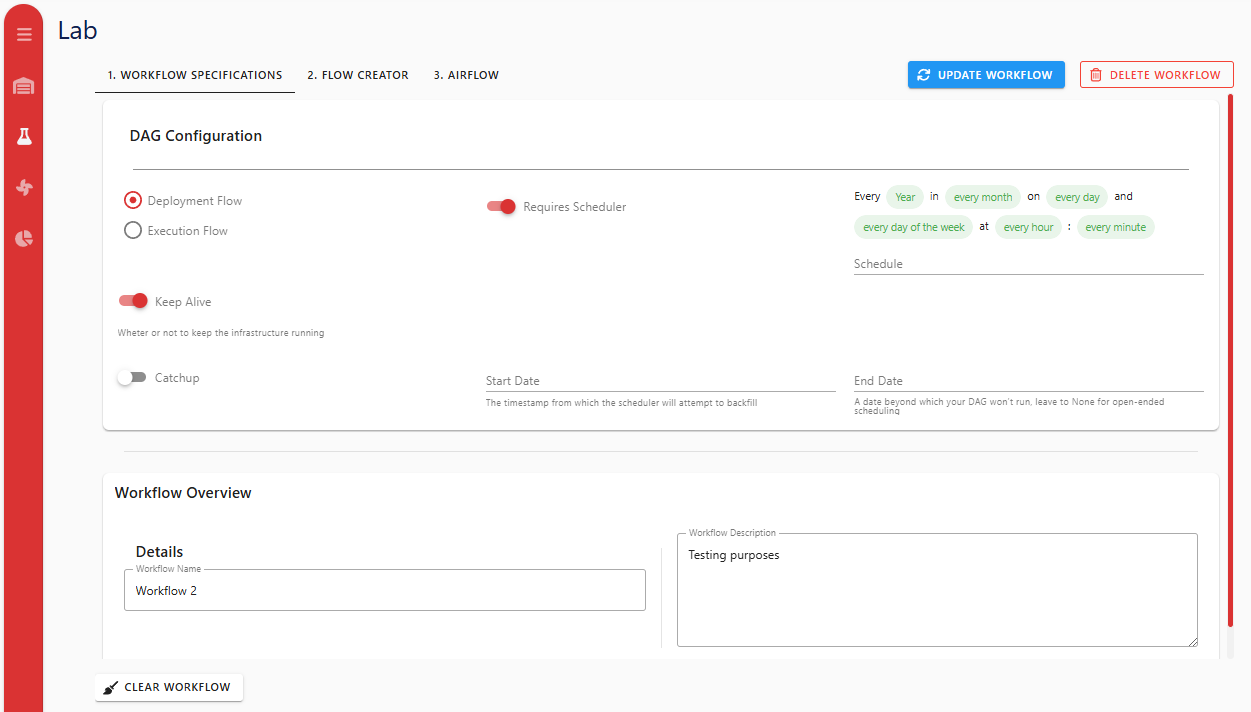Switch to the Flow Creator tab
Screen dimensions: 1251x712
pos(357,74)
